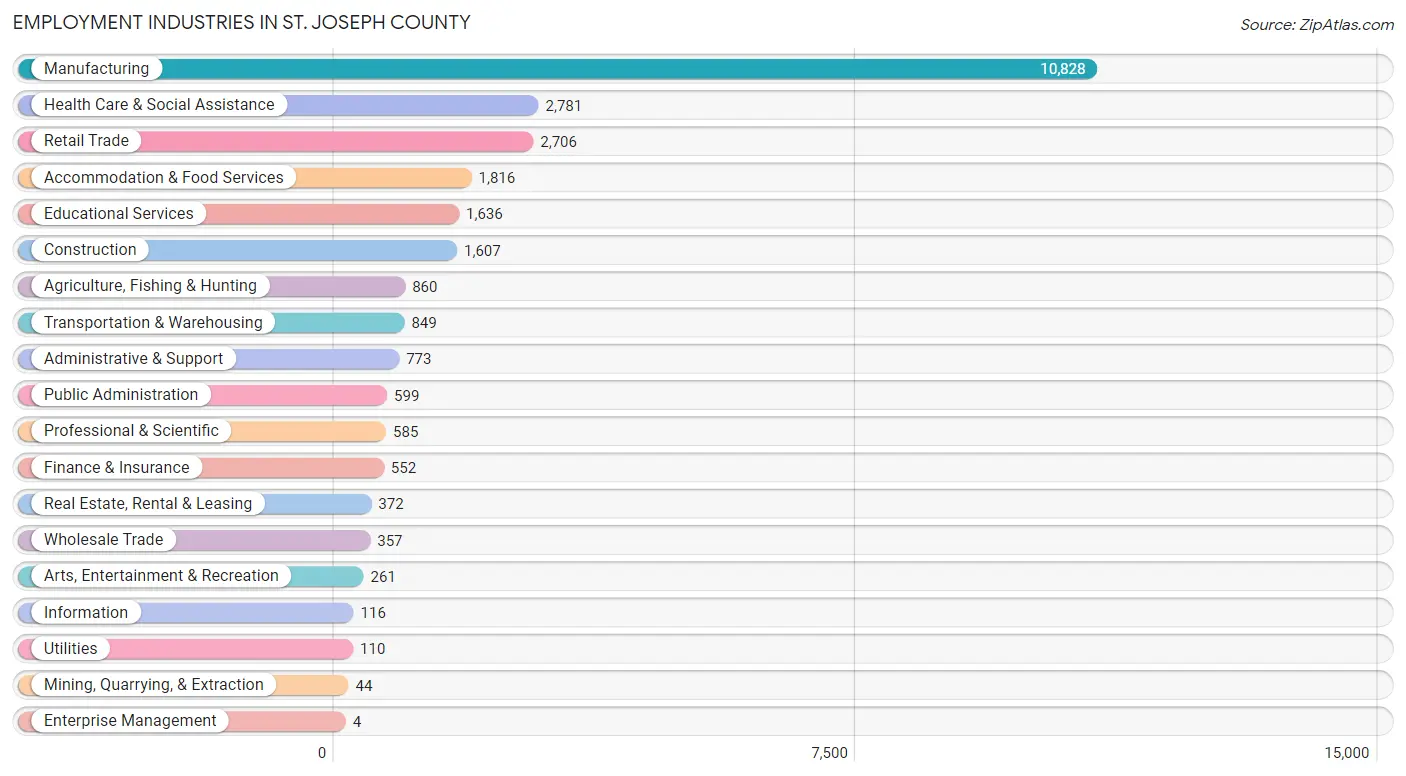This screenshot has height=776, width=1406.
Task: Select Mining, Quarrying, & Extraction label
Action: [x=154, y=685]
